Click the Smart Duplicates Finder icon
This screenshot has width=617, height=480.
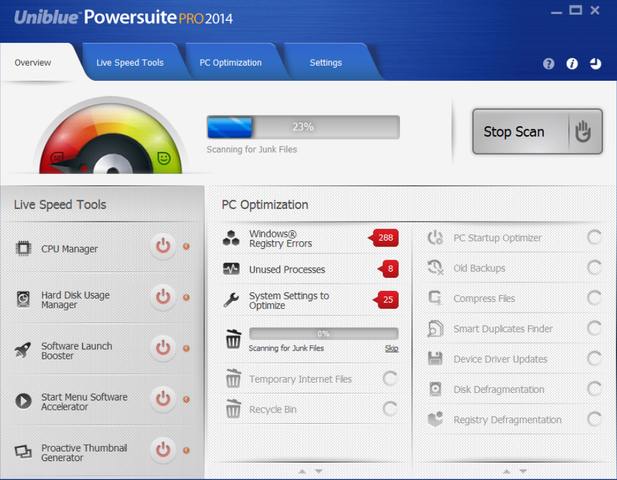pyautogui.click(x=435, y=329)
